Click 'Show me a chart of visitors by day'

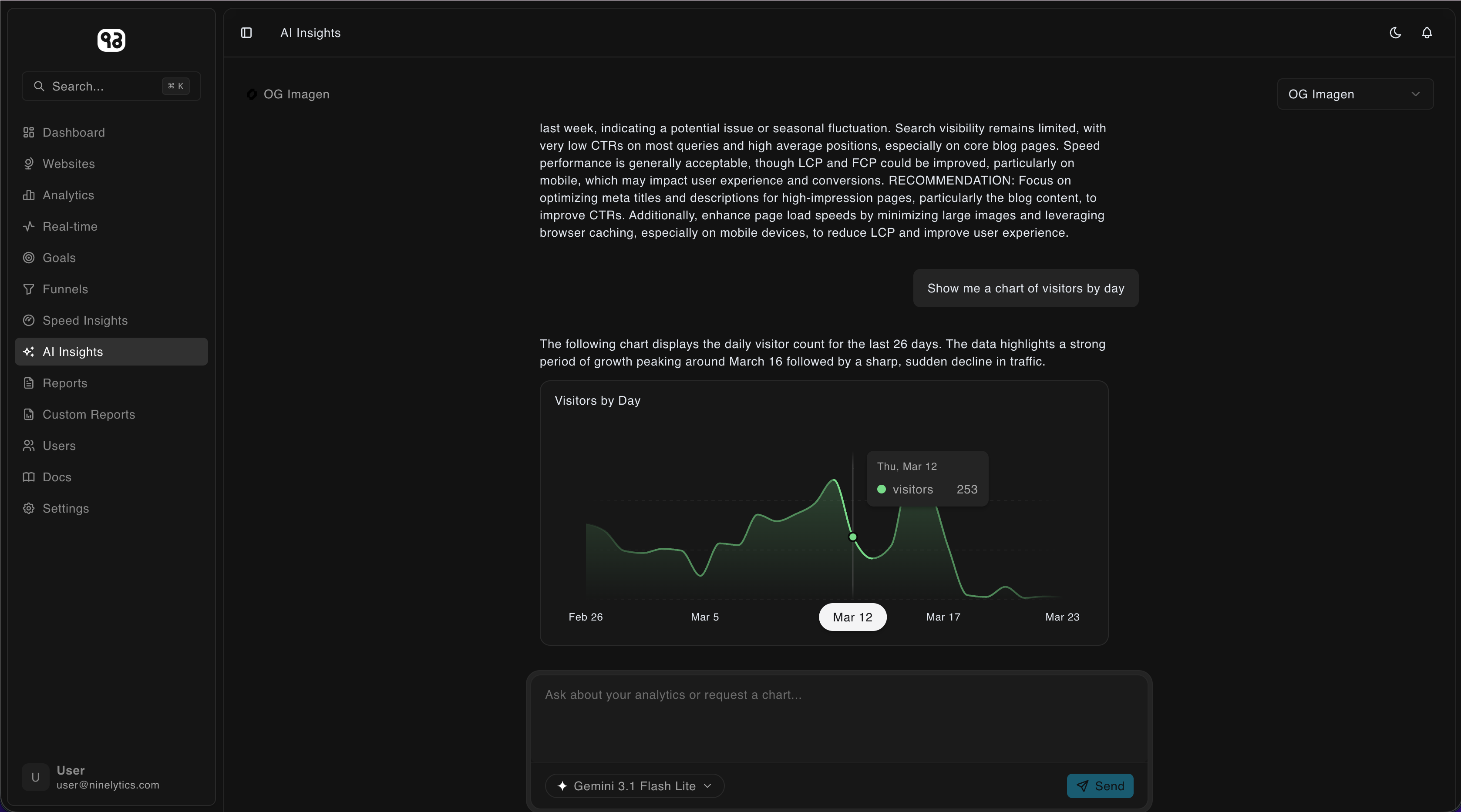tap(1025, 288)
